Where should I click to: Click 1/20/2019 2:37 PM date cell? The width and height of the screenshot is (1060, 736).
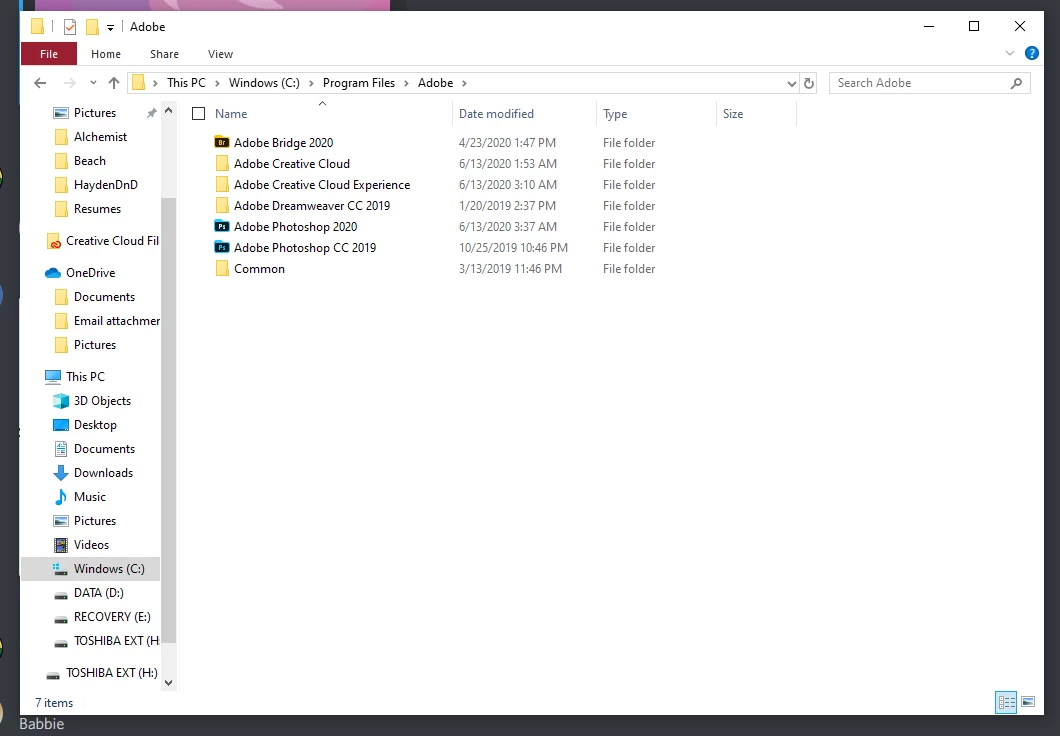pyautogui.click(x=507, y=205)
